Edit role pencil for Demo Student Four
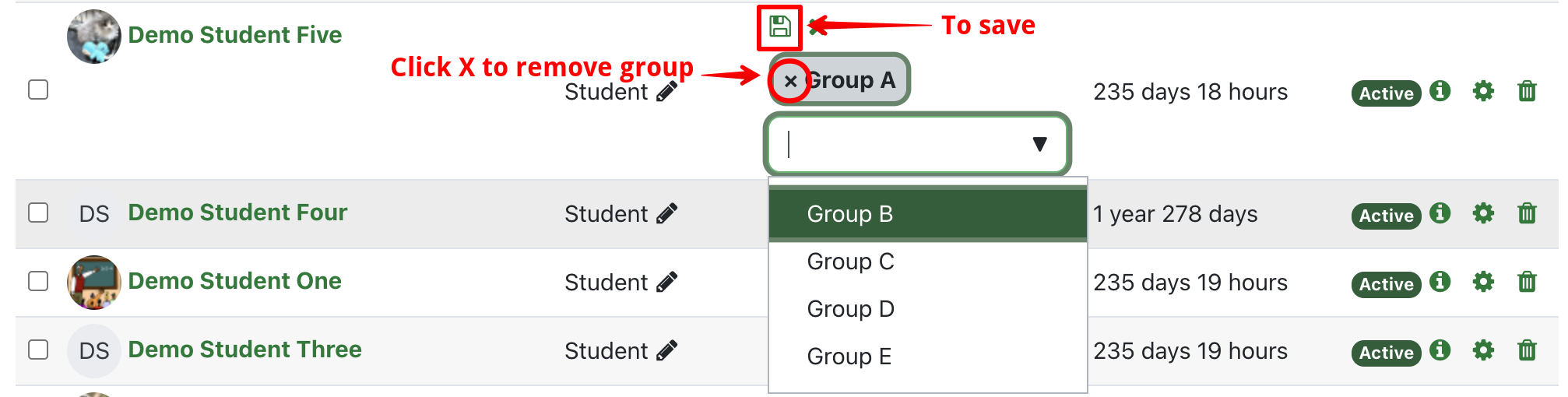The image size is (1568, 397). pos(666,214)
